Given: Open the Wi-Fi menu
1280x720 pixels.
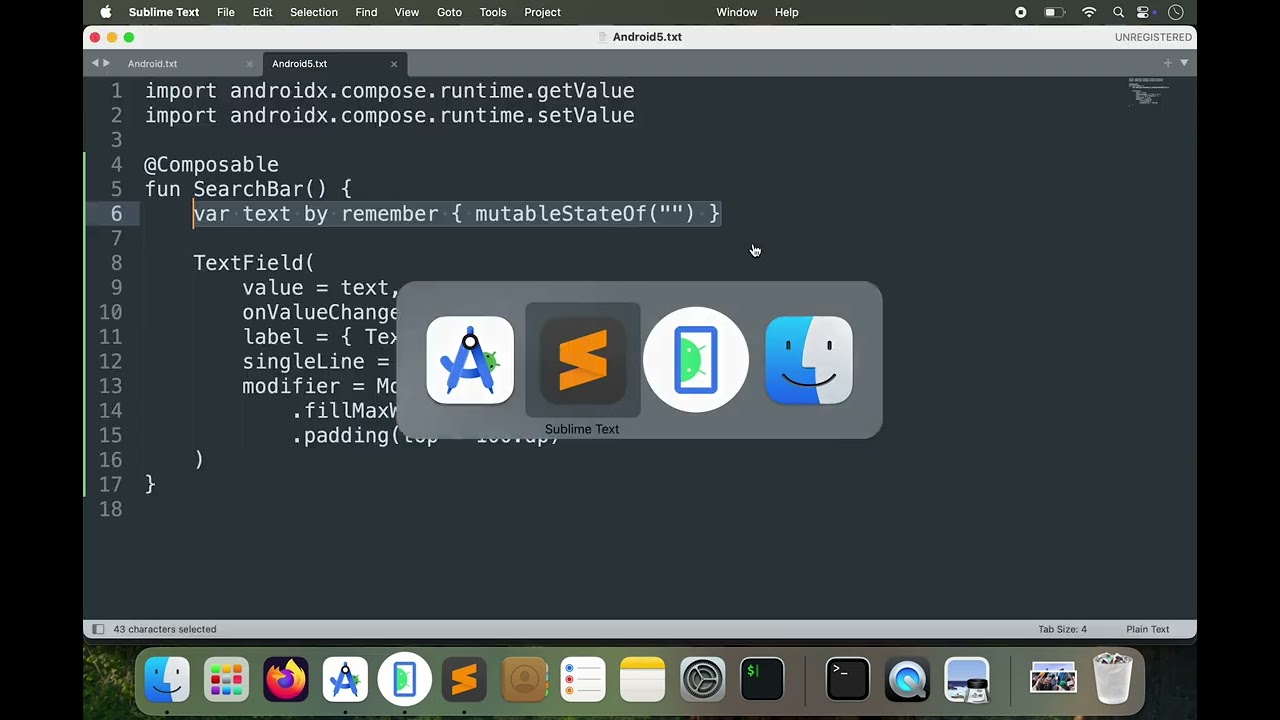Looking at the screenshot, I should (x=1089, y=12).
